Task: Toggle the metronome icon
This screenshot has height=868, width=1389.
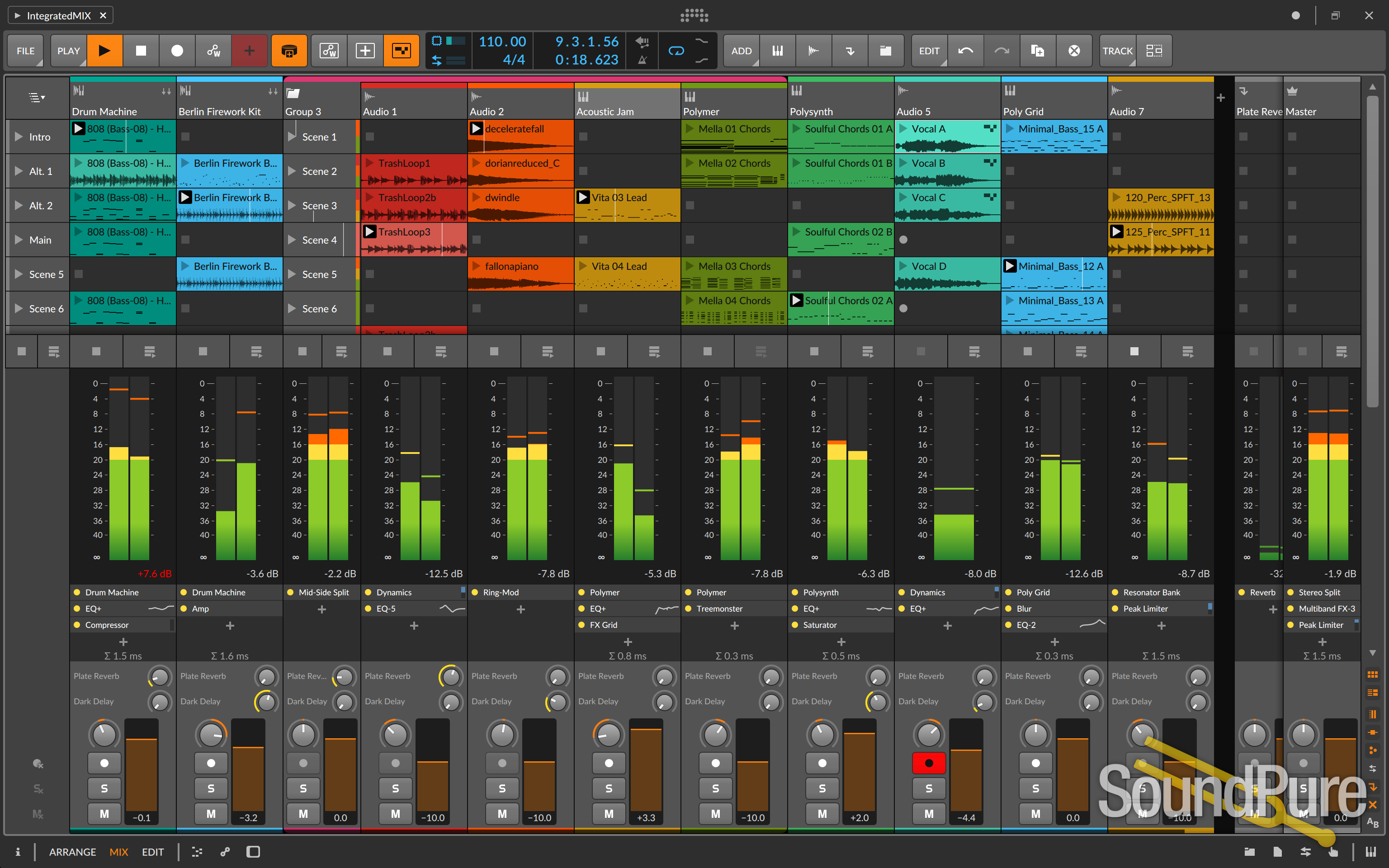Action: (642, 60)
